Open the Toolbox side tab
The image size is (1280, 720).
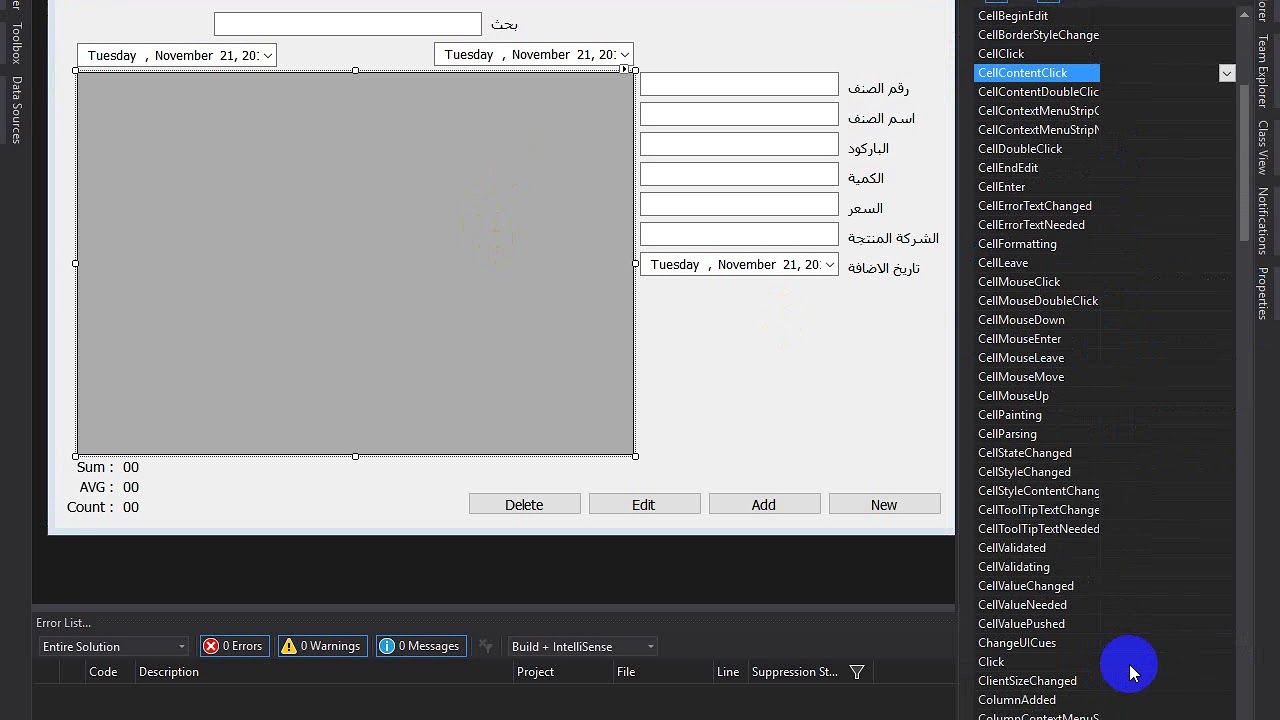point(16,44)
